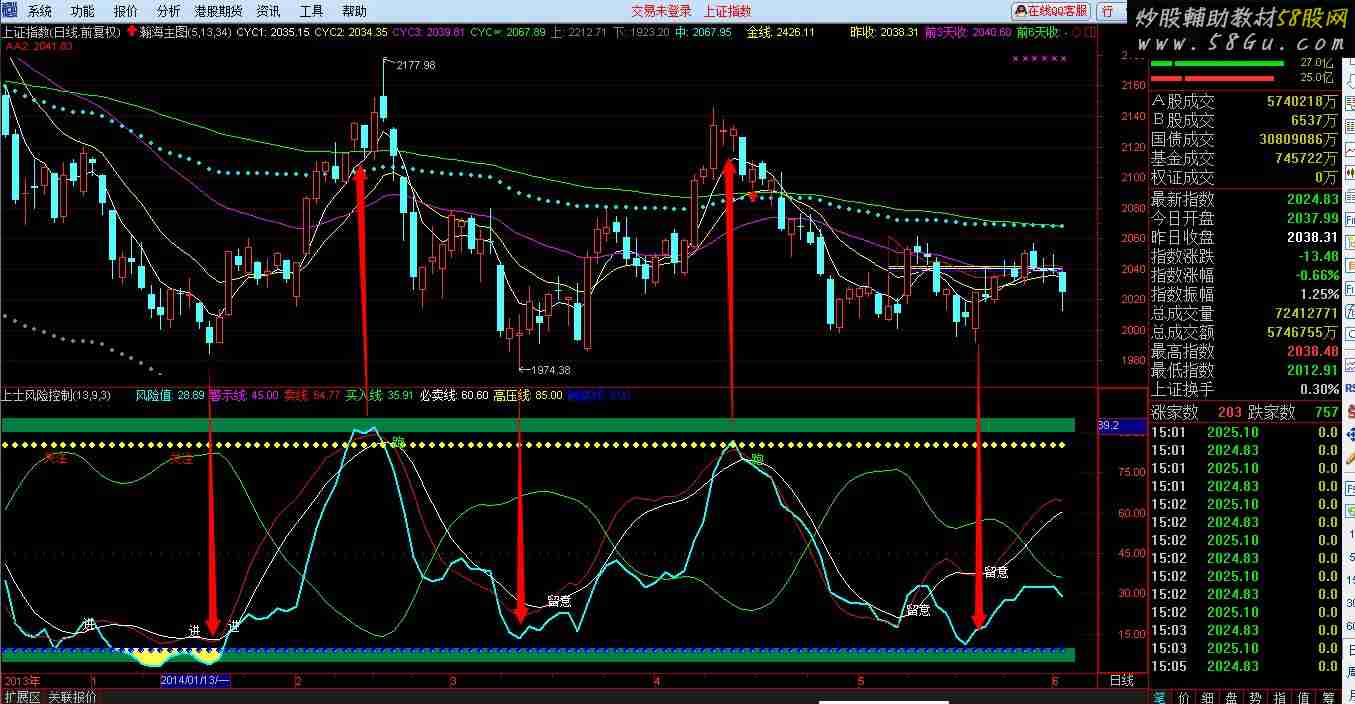Screen dimensions: 1355x704
Task: Click the 交易未登录 trading login link
Action: click(661, 12)
